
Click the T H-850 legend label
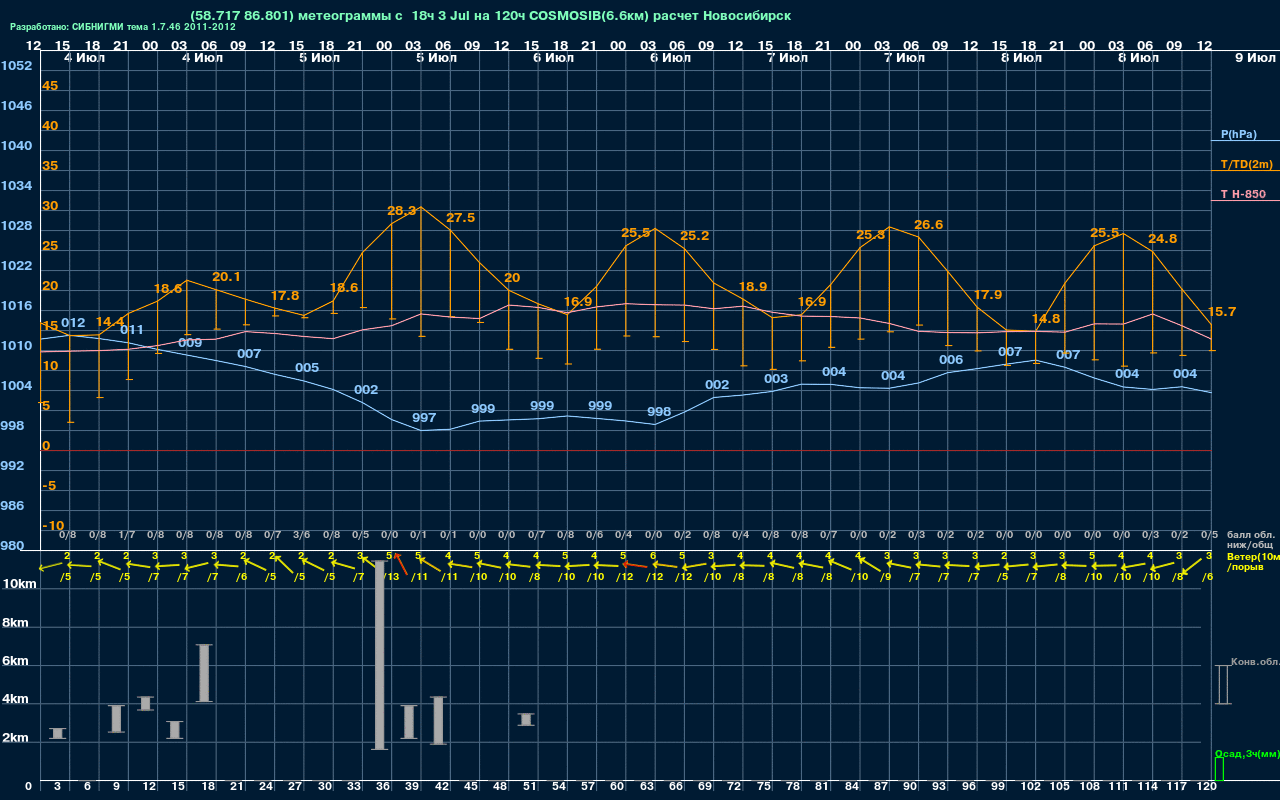click(x=1243, y=194)
